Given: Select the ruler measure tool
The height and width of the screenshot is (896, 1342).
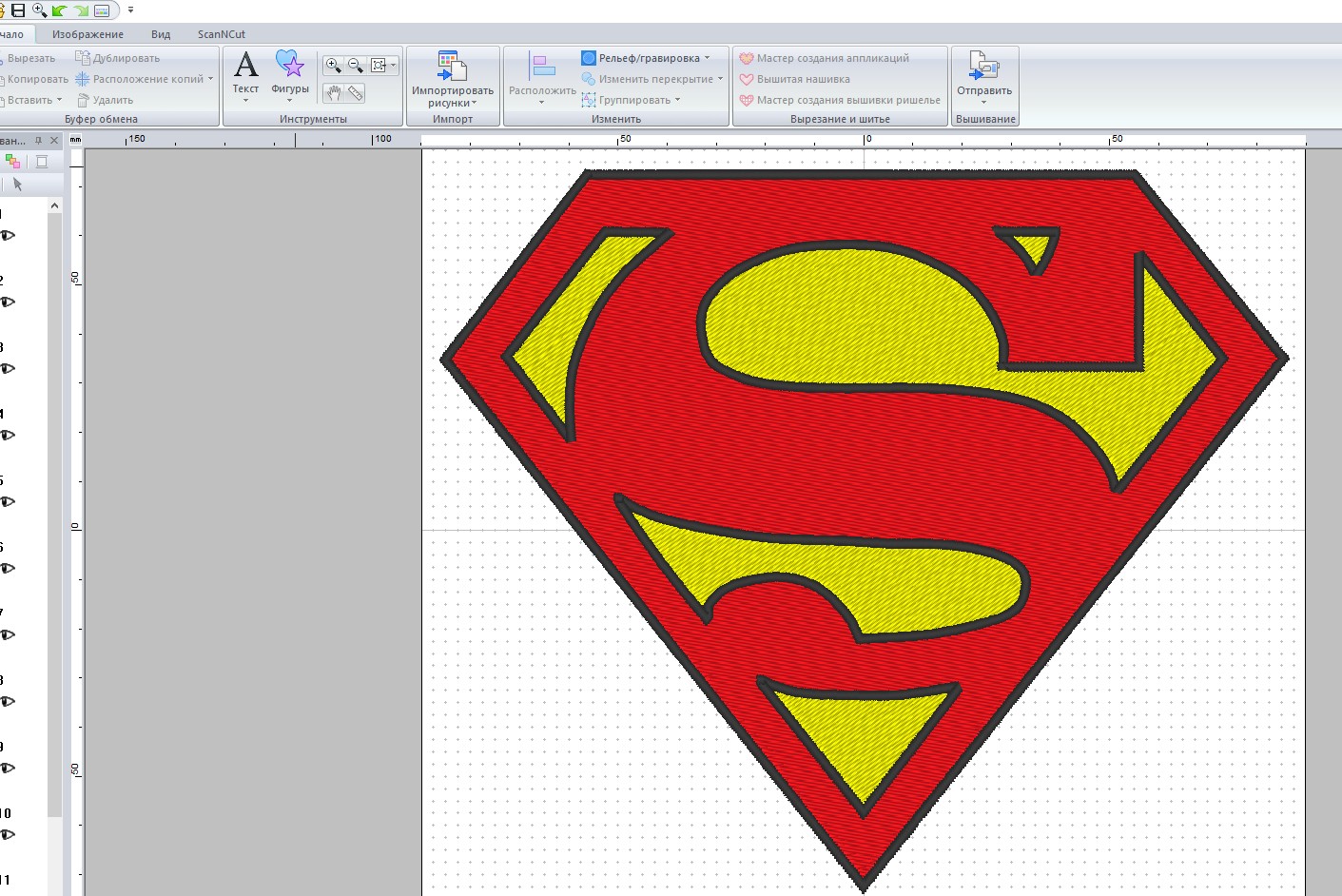Looking at the screenshot, I should point(356,93).
